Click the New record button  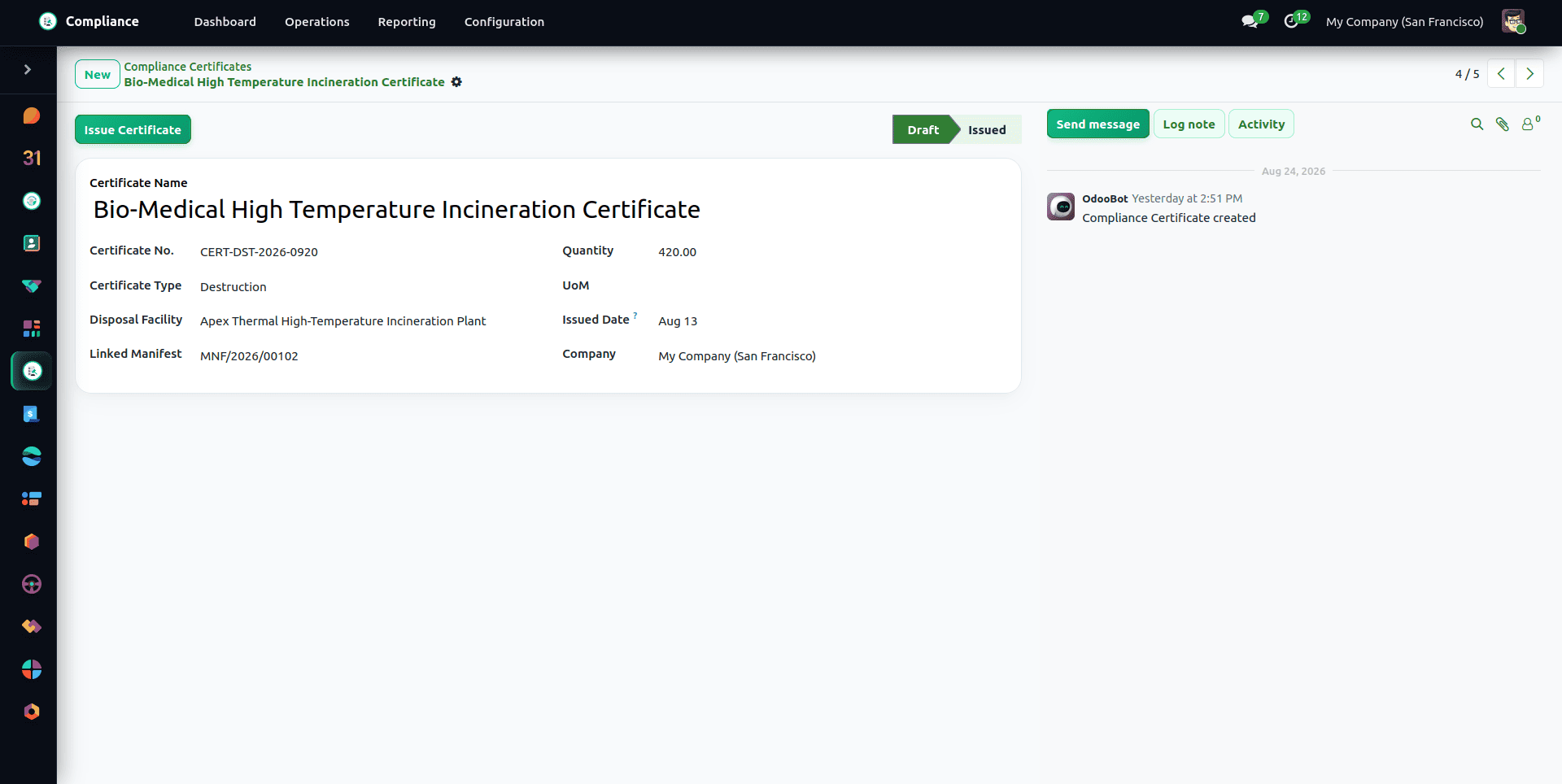click(x=98, y=74)
